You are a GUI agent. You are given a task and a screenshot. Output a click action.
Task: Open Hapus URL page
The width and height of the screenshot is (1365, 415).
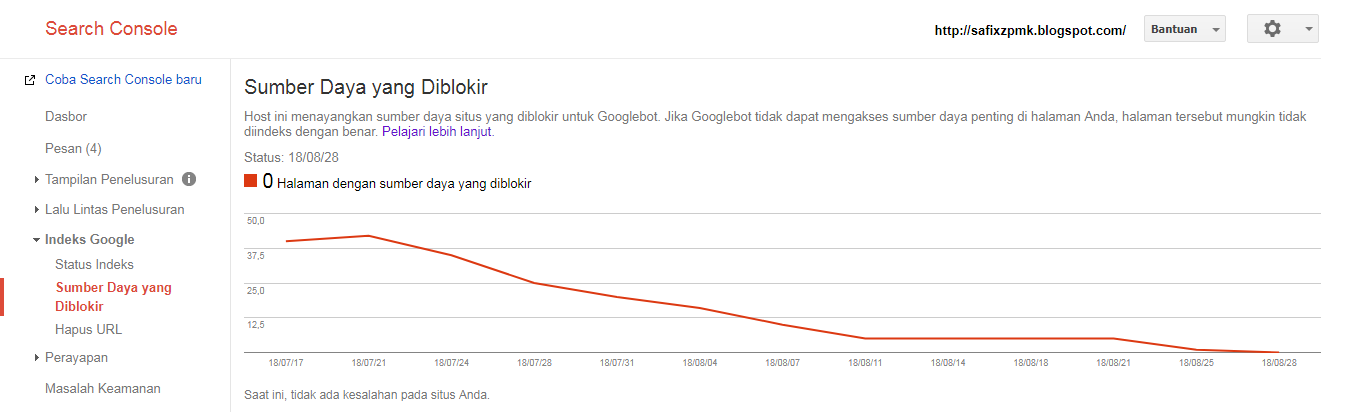[88, 329]
